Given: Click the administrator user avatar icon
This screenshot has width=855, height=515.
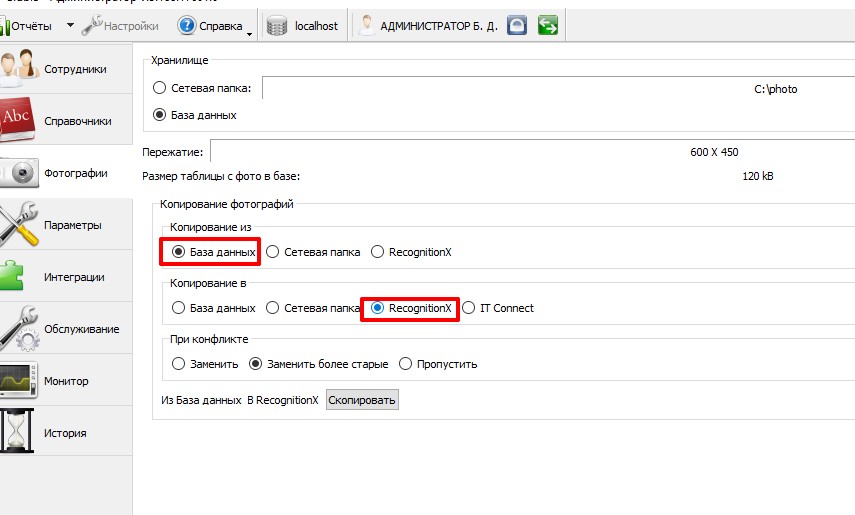Looking at the screenshot, I should click(x=367, y=25).
